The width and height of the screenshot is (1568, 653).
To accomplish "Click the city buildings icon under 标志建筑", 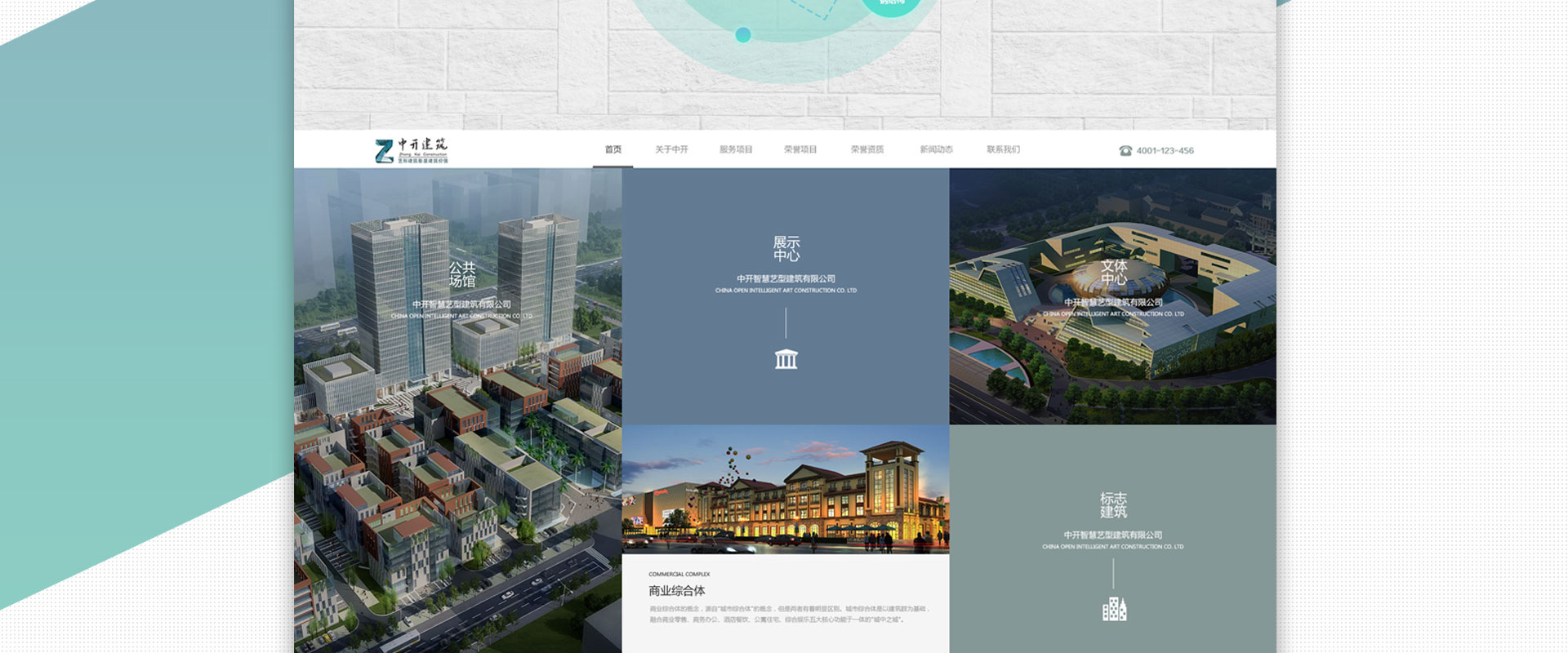I will pos(1113,609).
